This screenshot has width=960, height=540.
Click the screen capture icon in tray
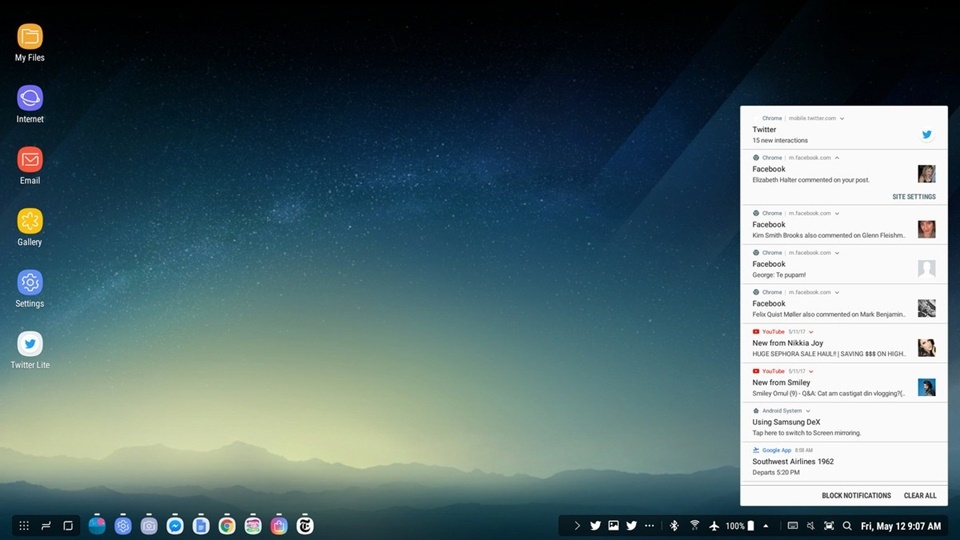point(829,525)
